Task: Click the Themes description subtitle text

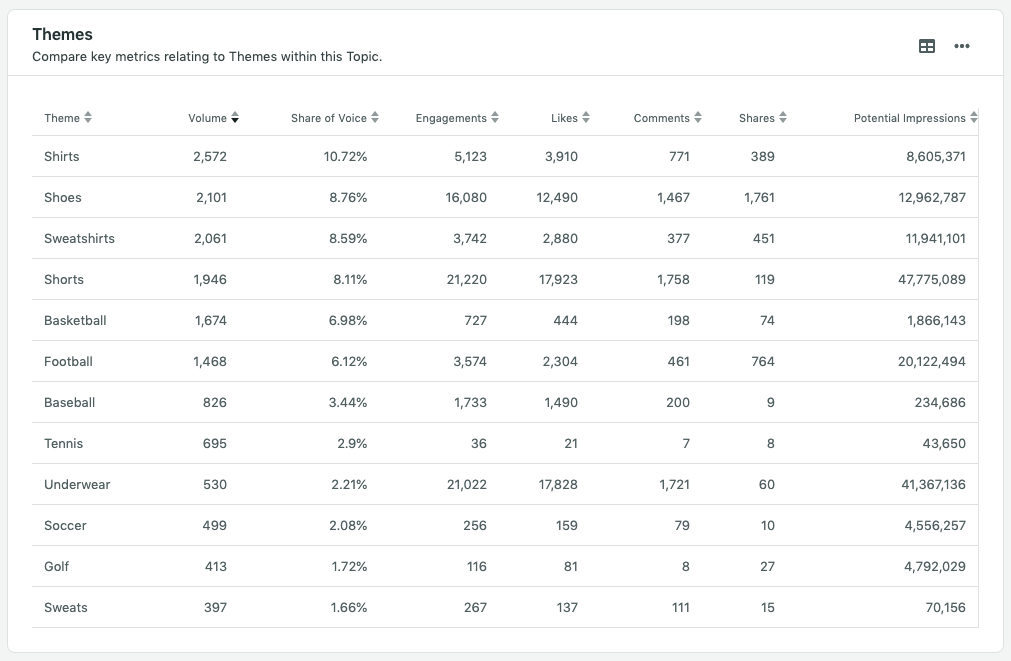Action: tap(207, 57)
